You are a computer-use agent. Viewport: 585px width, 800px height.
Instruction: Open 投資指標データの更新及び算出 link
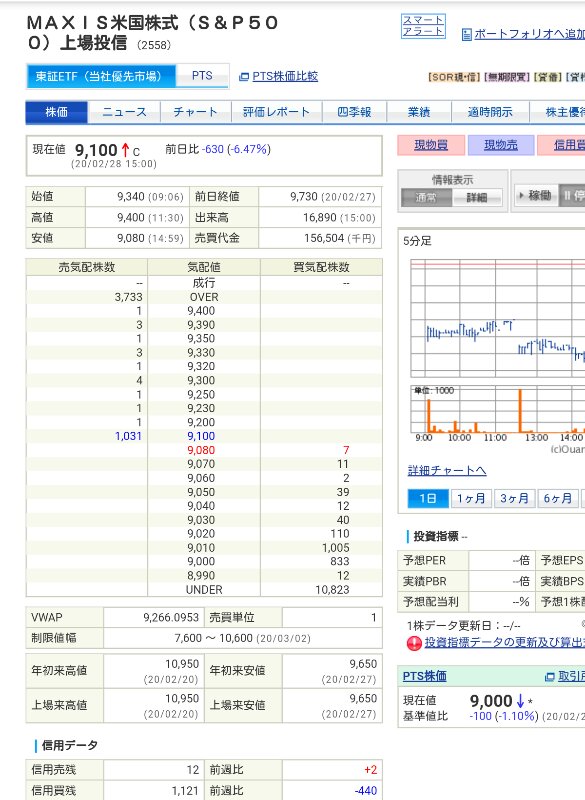[505, 642]
